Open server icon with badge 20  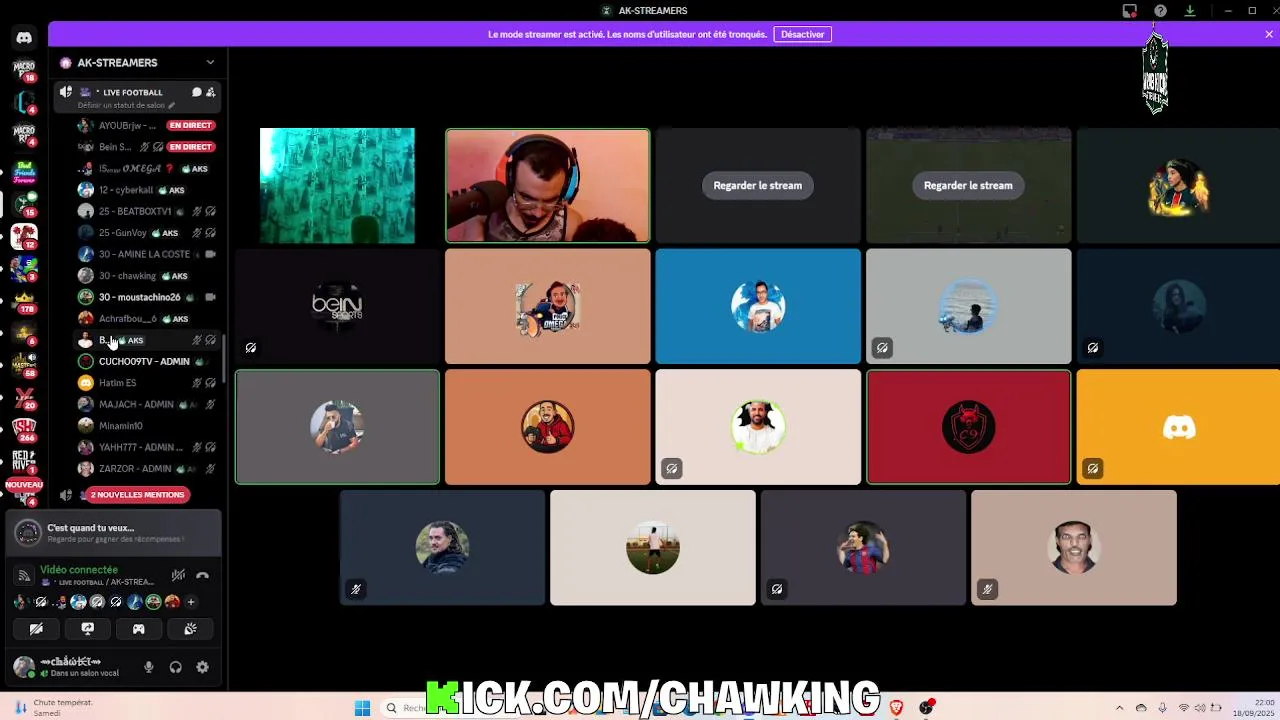pyautogui.click(x=24, y=397)
